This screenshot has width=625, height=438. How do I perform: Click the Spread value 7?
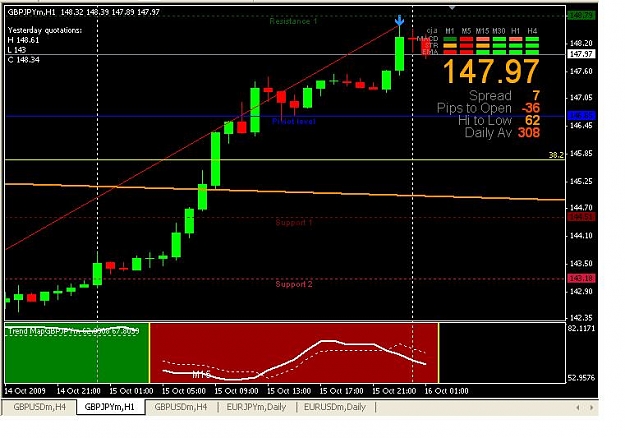tap(536, 96)
